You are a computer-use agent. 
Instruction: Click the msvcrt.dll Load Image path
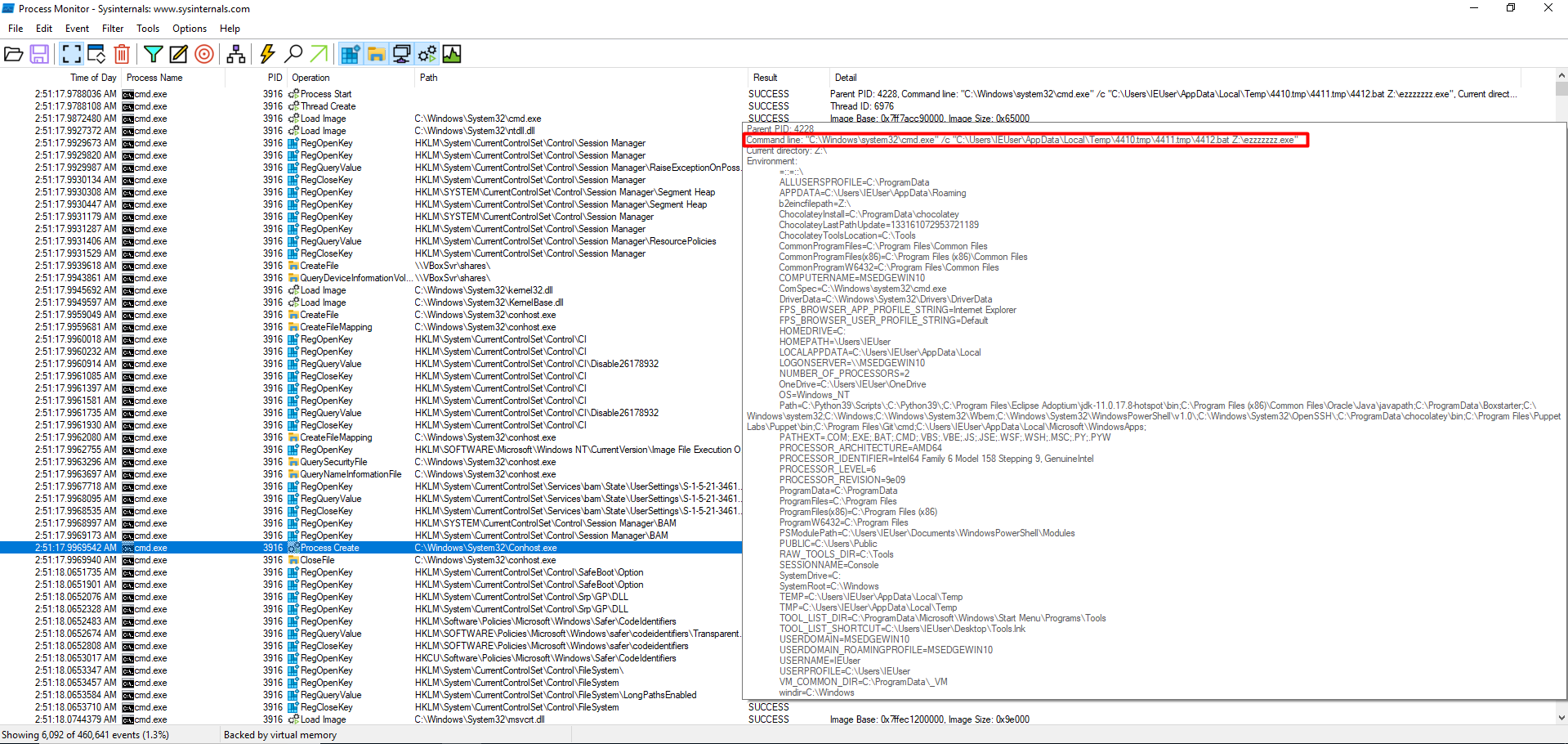(480, 719)
